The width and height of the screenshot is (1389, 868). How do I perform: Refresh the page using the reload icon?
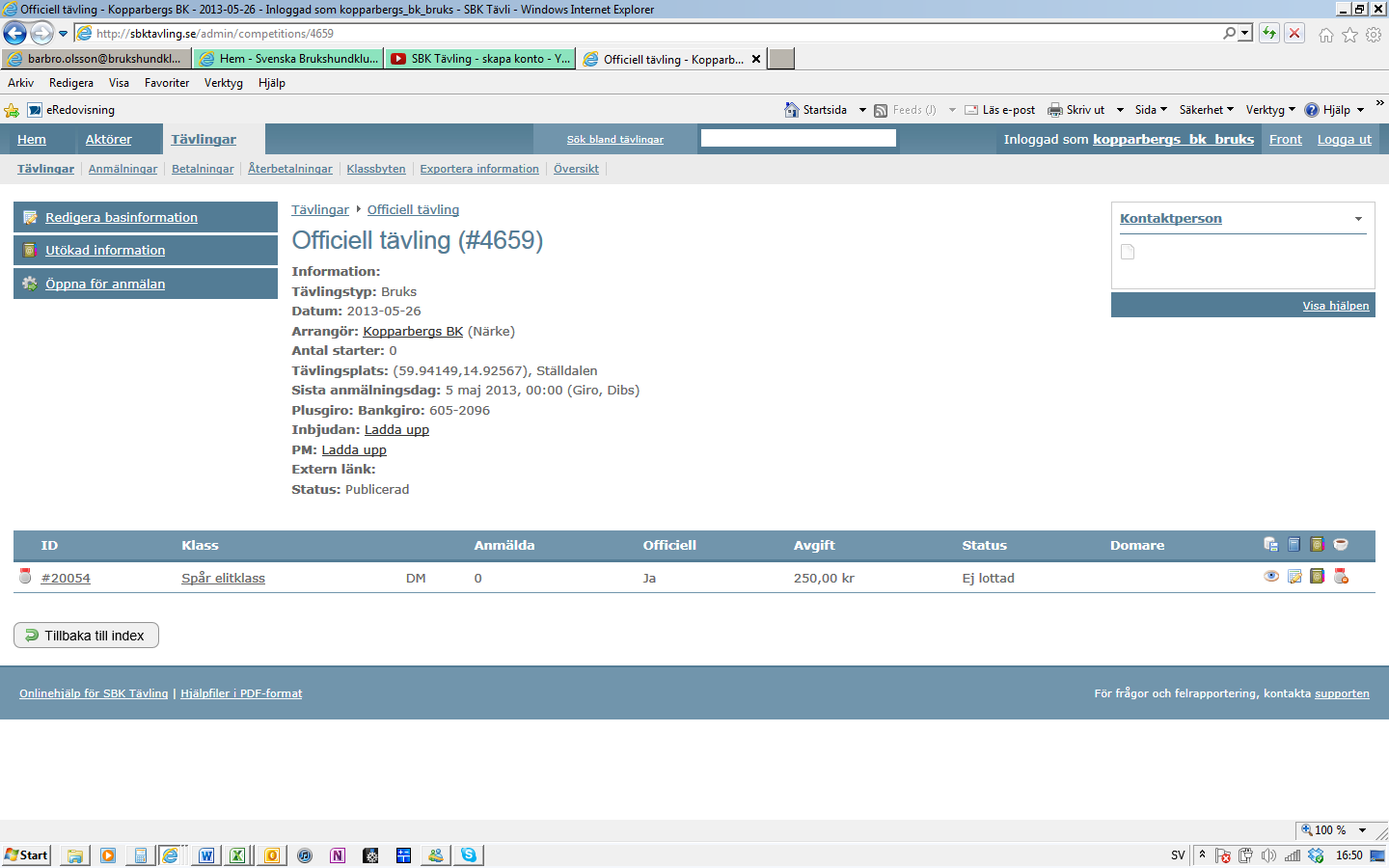click(1269, 34)
